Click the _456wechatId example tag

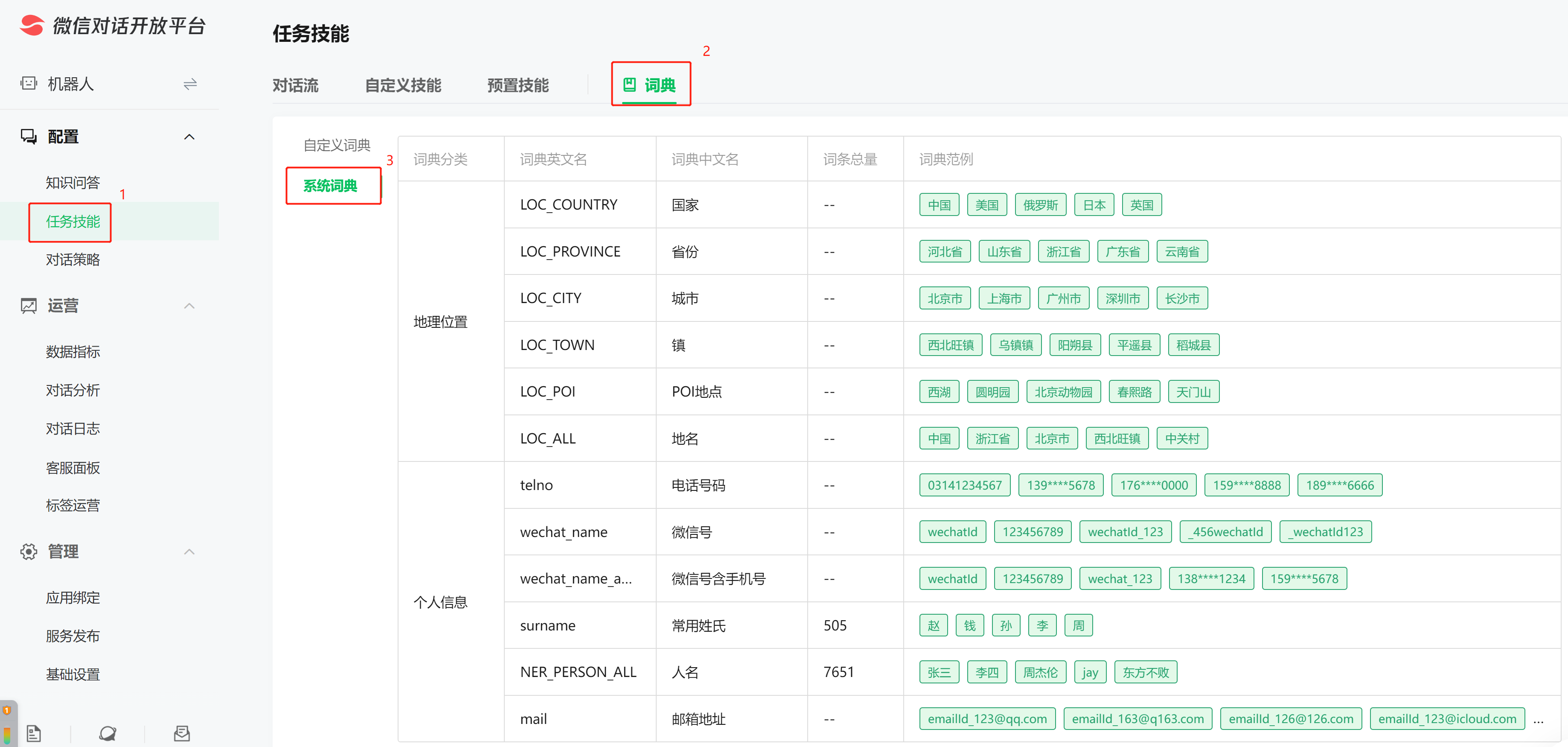[1225, 532]
